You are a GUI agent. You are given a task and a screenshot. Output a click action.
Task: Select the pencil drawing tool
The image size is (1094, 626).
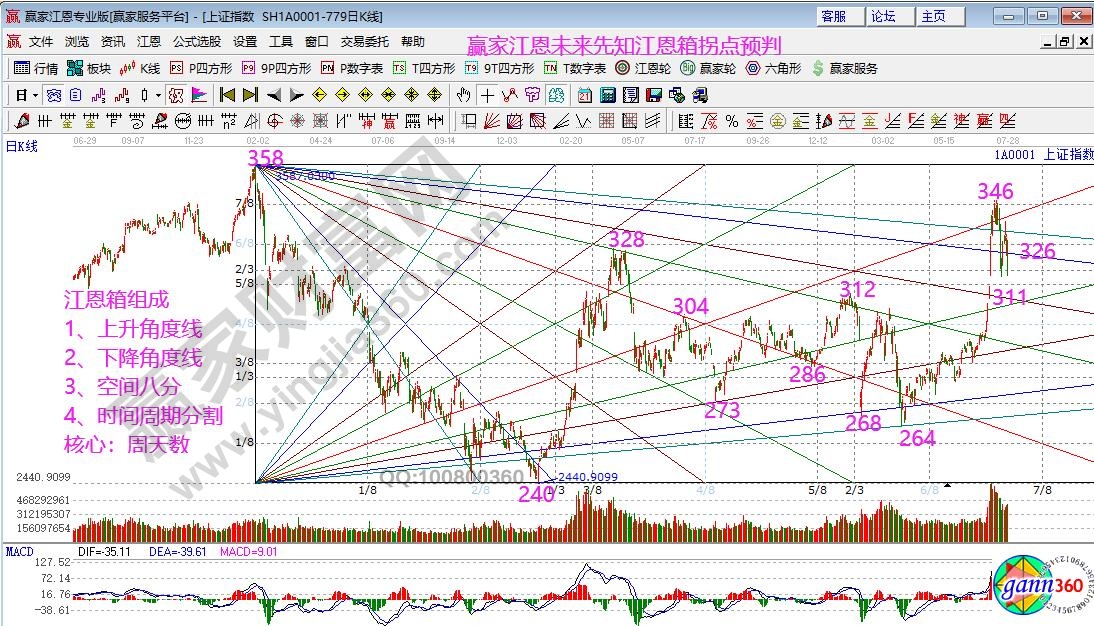(22, 121)
